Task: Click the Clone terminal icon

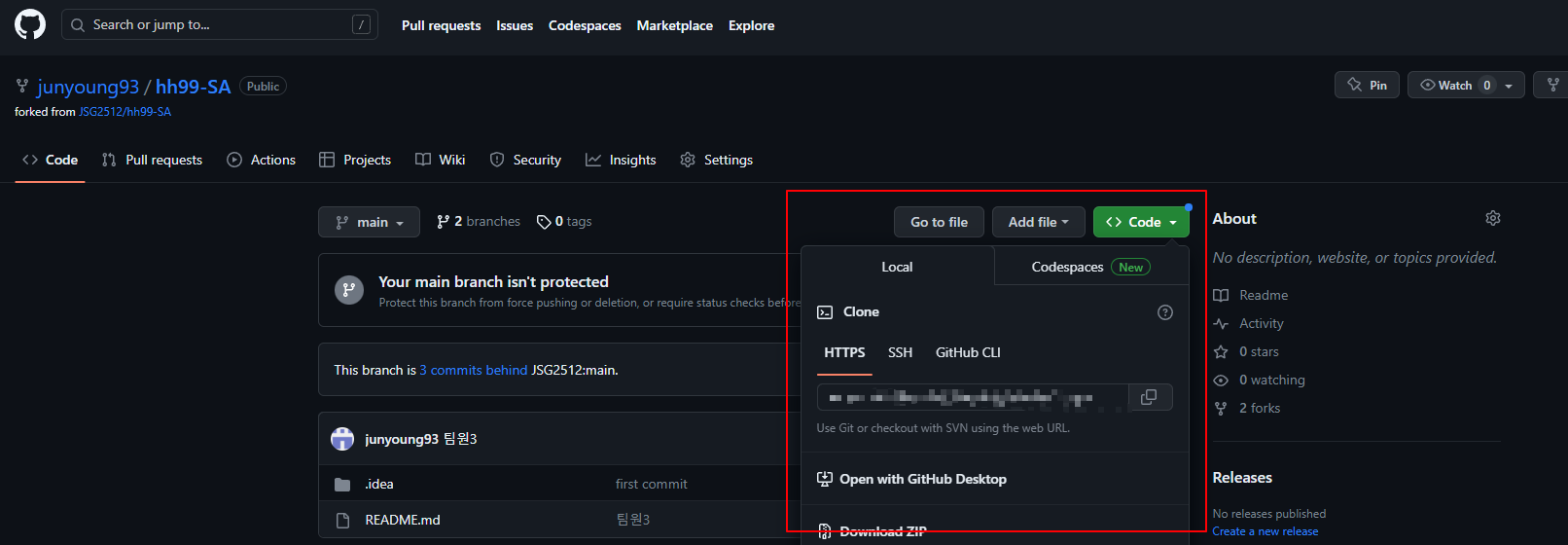Action: pos(825,312)
